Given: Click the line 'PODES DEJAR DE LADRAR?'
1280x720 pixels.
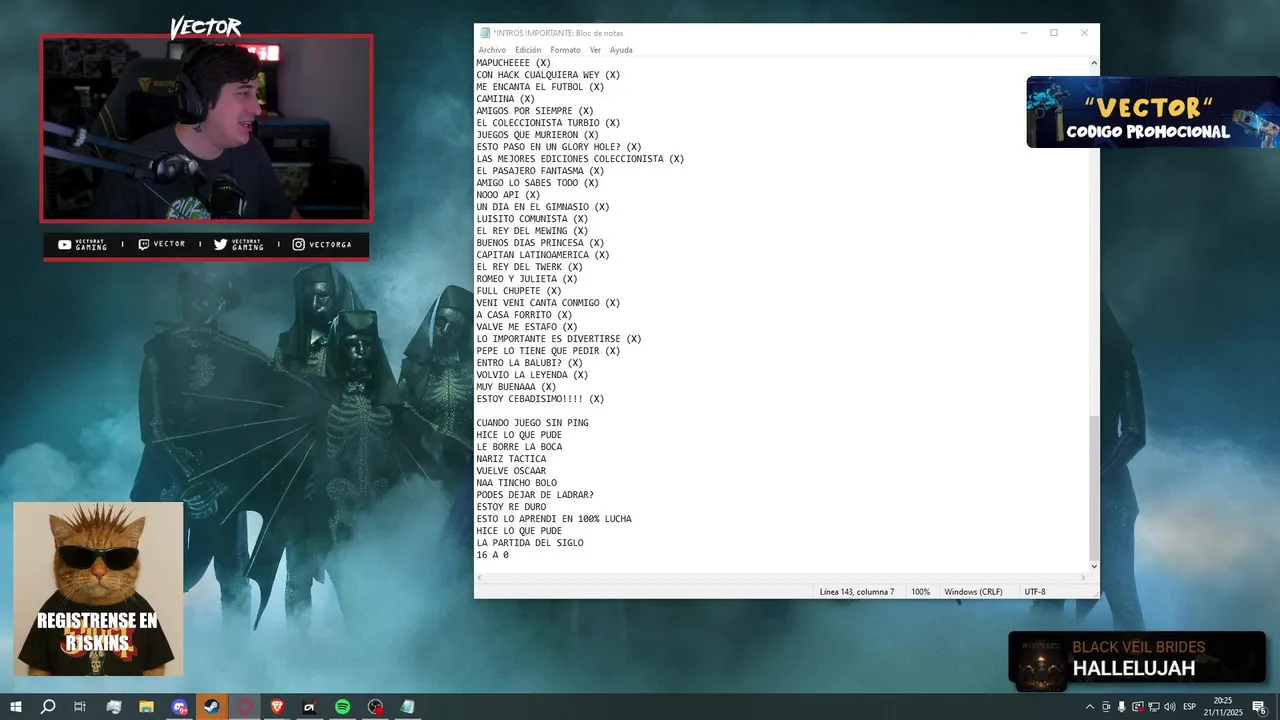Looking at the screenshot, I should click(x=535, y=495).
